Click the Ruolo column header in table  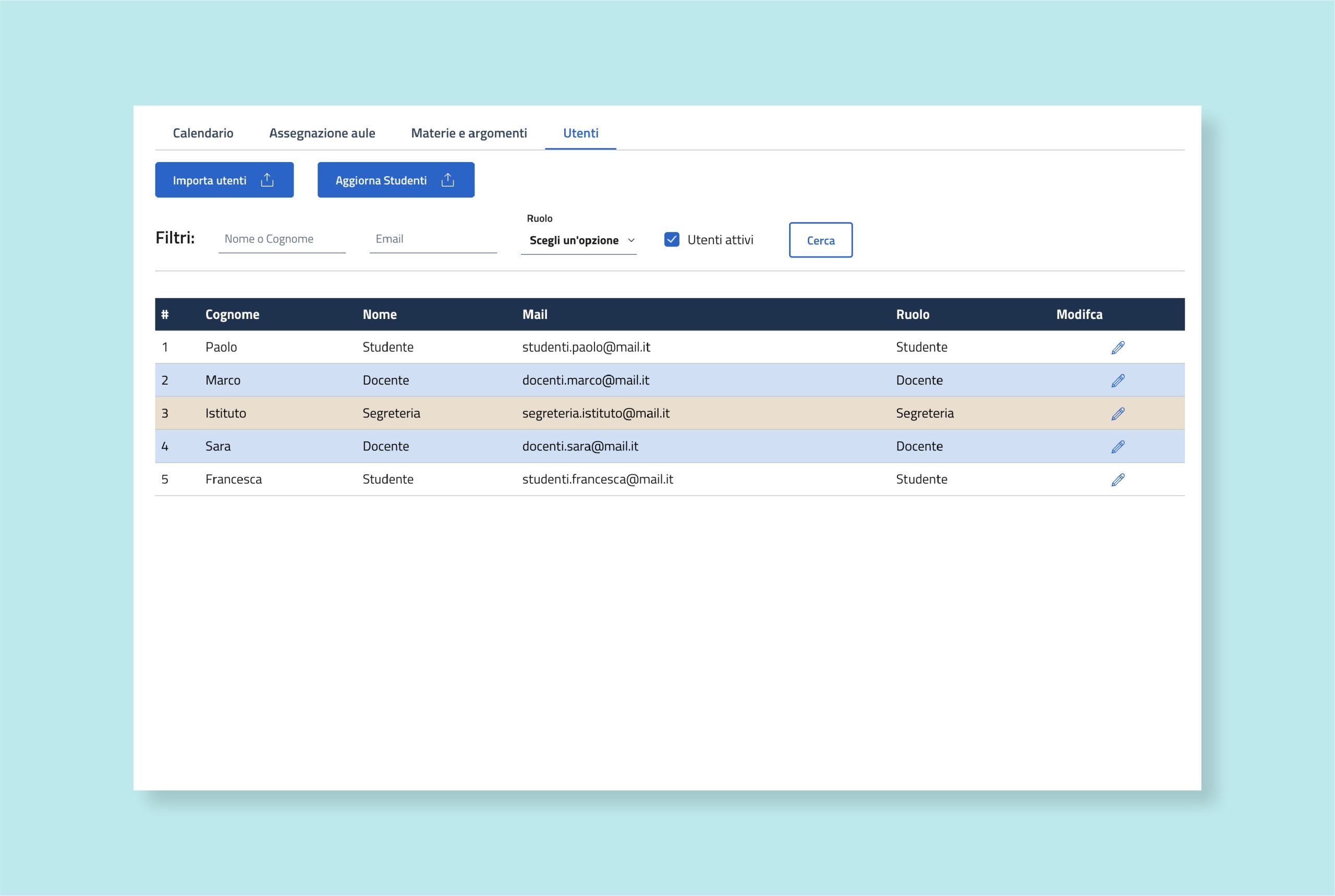(x=913, y=314)
